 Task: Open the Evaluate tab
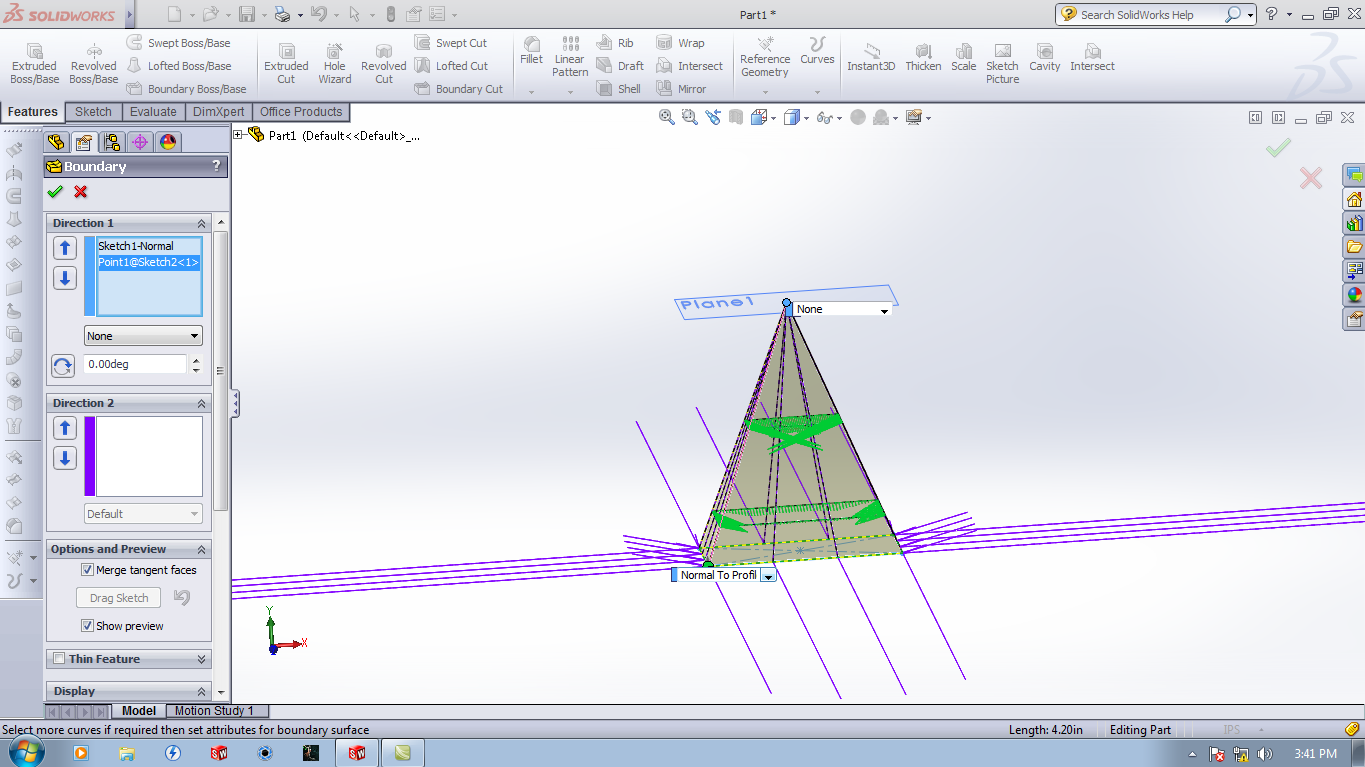click(x=153, y=112)
